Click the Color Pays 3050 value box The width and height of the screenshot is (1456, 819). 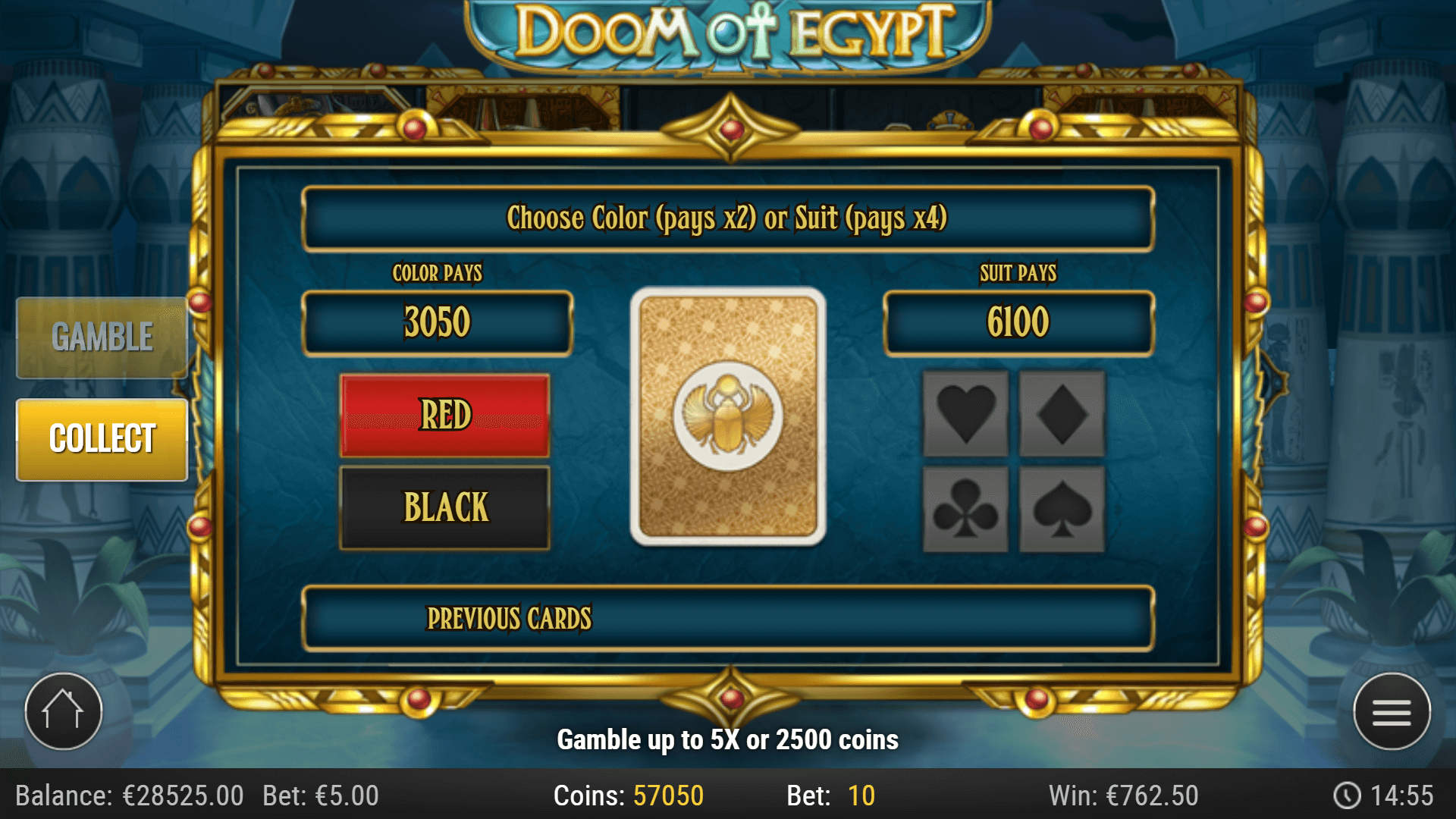[x=438, y=323]
